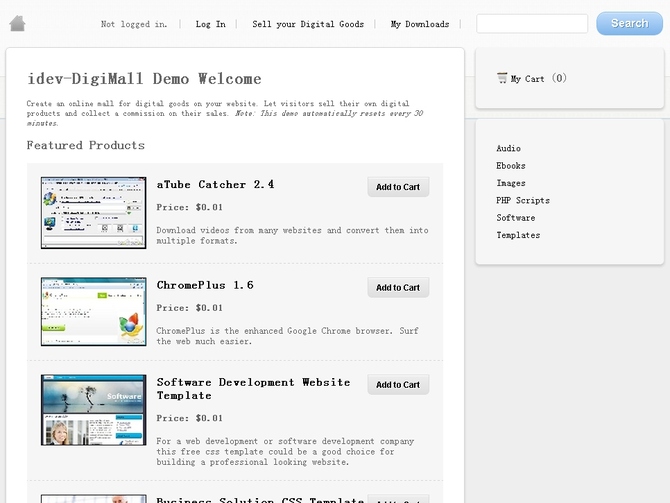Click the aTube Catcher screenshot thumbnail
Image resolution: width=670 pixels, height=503 pixels.
pyautogui.click(x=94, y=212)
